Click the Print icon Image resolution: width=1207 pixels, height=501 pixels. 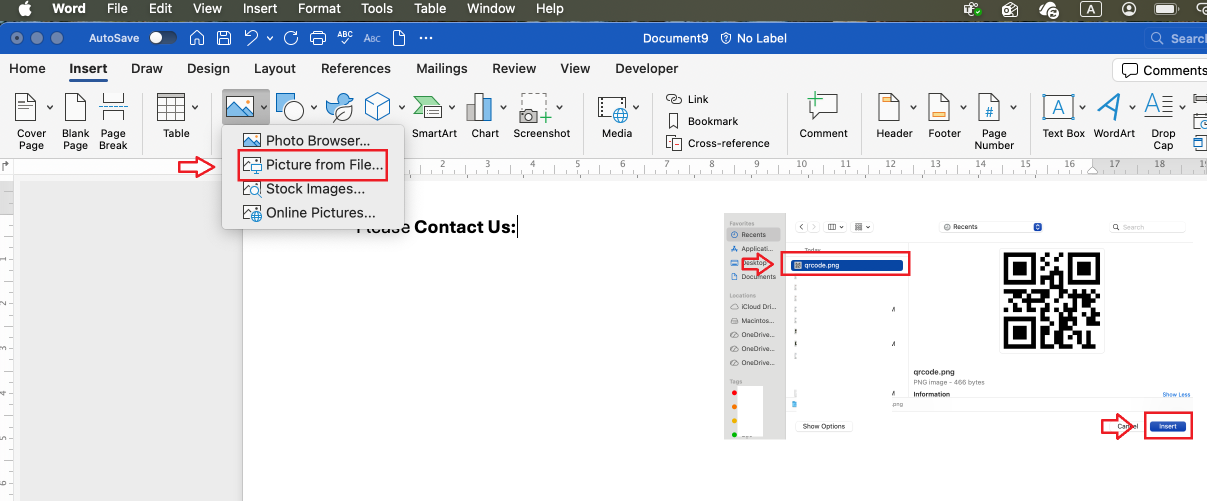(x=318, y=38)
